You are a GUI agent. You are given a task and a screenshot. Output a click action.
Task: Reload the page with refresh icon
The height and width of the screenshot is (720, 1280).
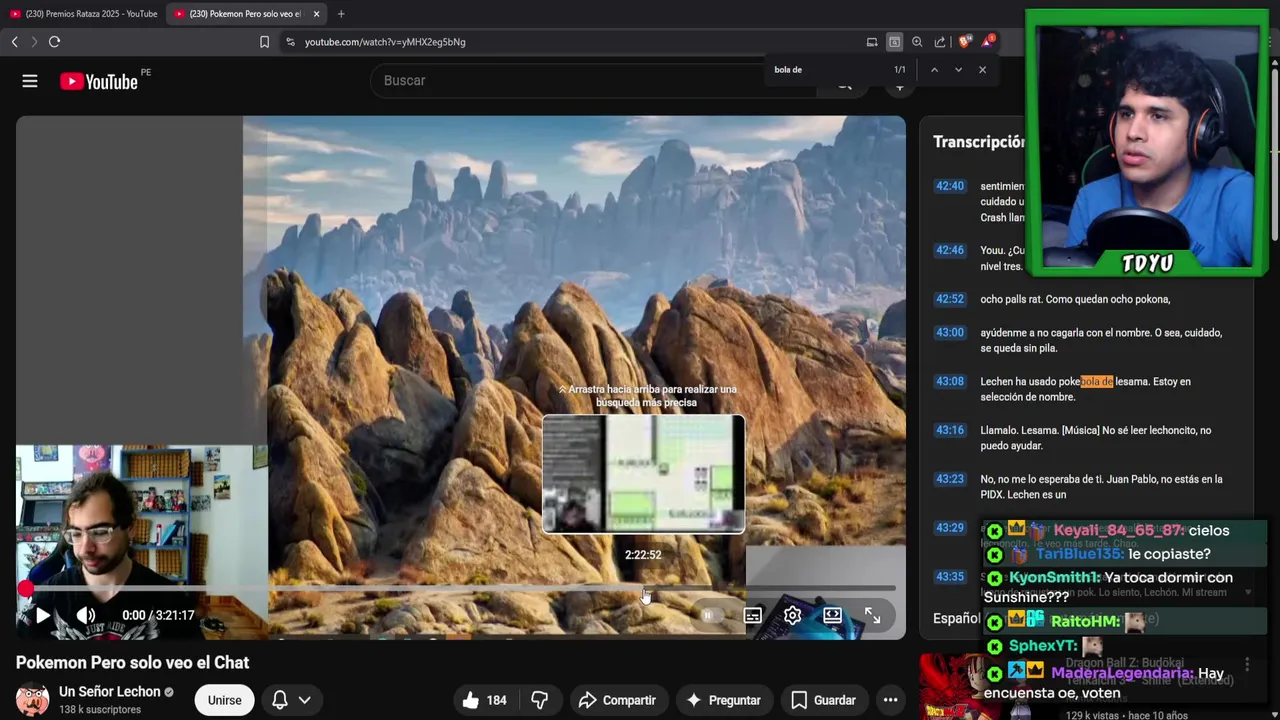pos(54,42)
